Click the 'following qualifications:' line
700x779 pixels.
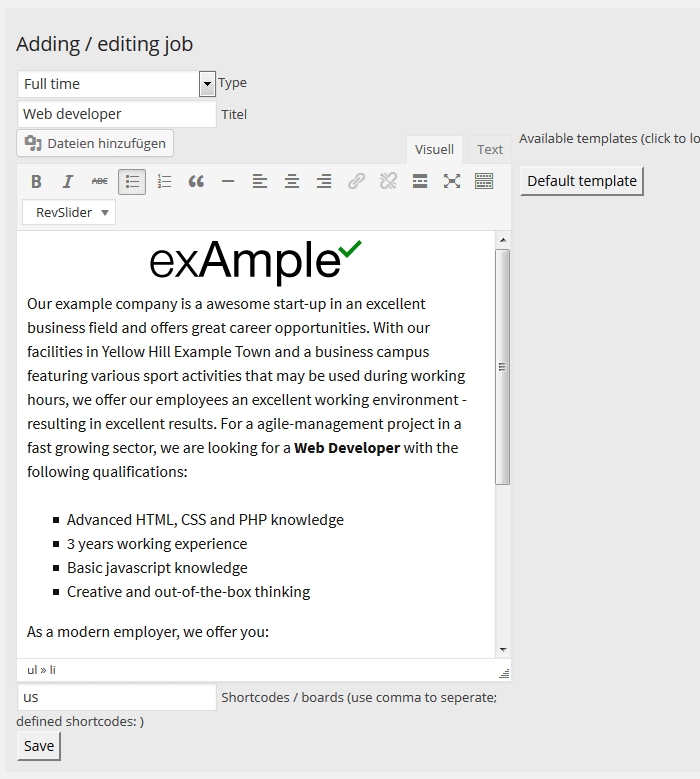click(x=107, y=471)
